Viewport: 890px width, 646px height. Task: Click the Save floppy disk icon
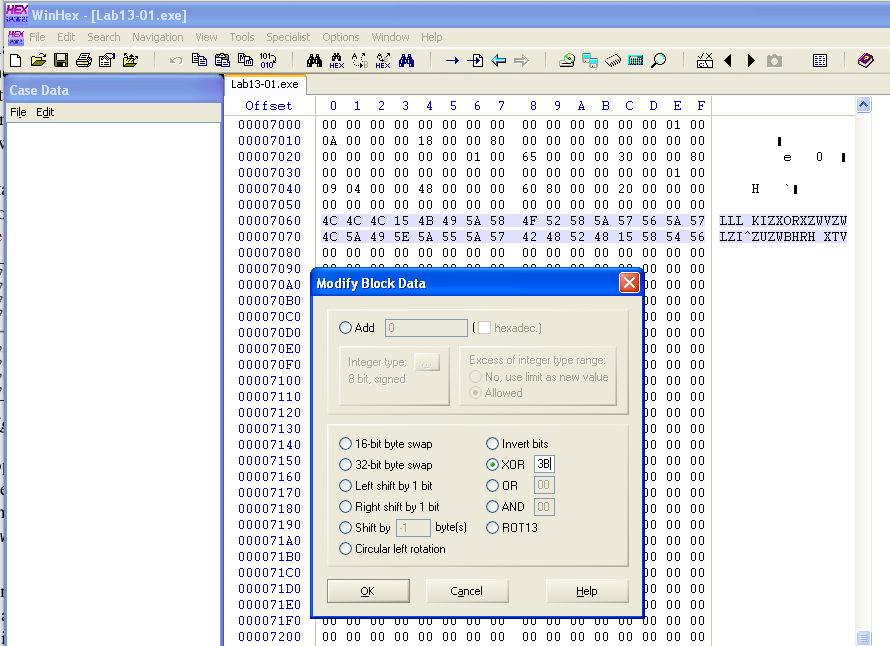(x=61, y=60)
